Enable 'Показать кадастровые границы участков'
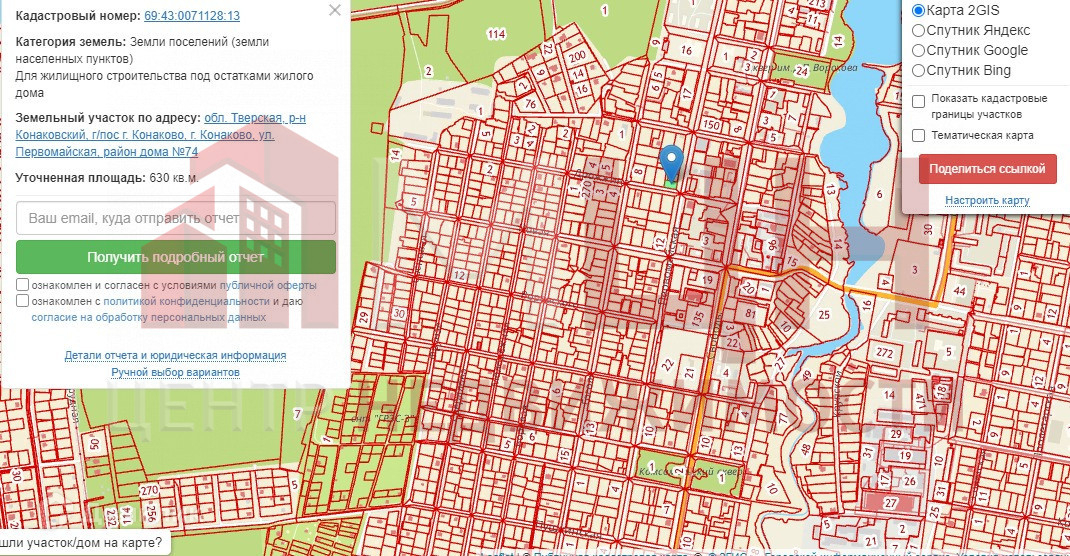Screen dimensions: 1070x556 point(919,102)
